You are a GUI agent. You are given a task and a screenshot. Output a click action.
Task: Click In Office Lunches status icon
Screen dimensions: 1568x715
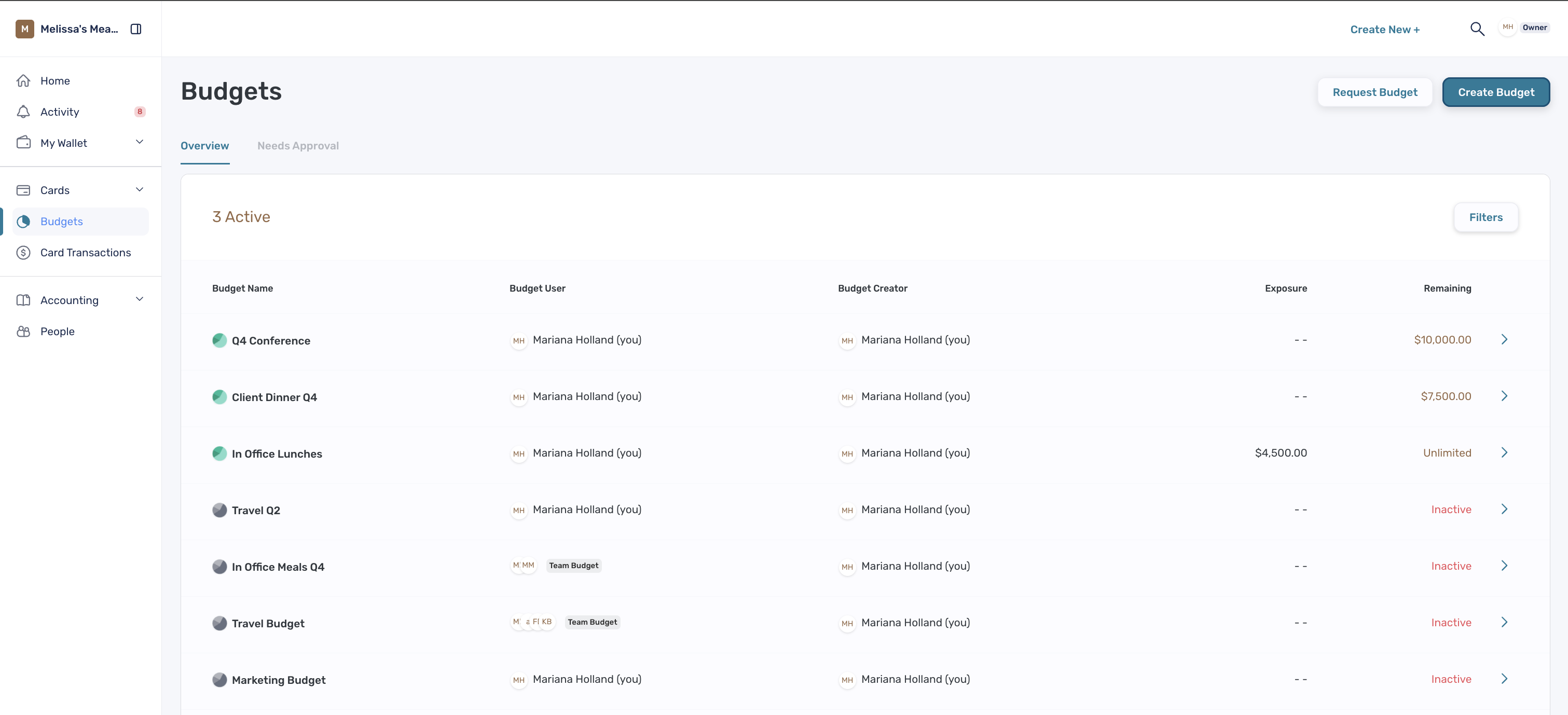[219, 453]
